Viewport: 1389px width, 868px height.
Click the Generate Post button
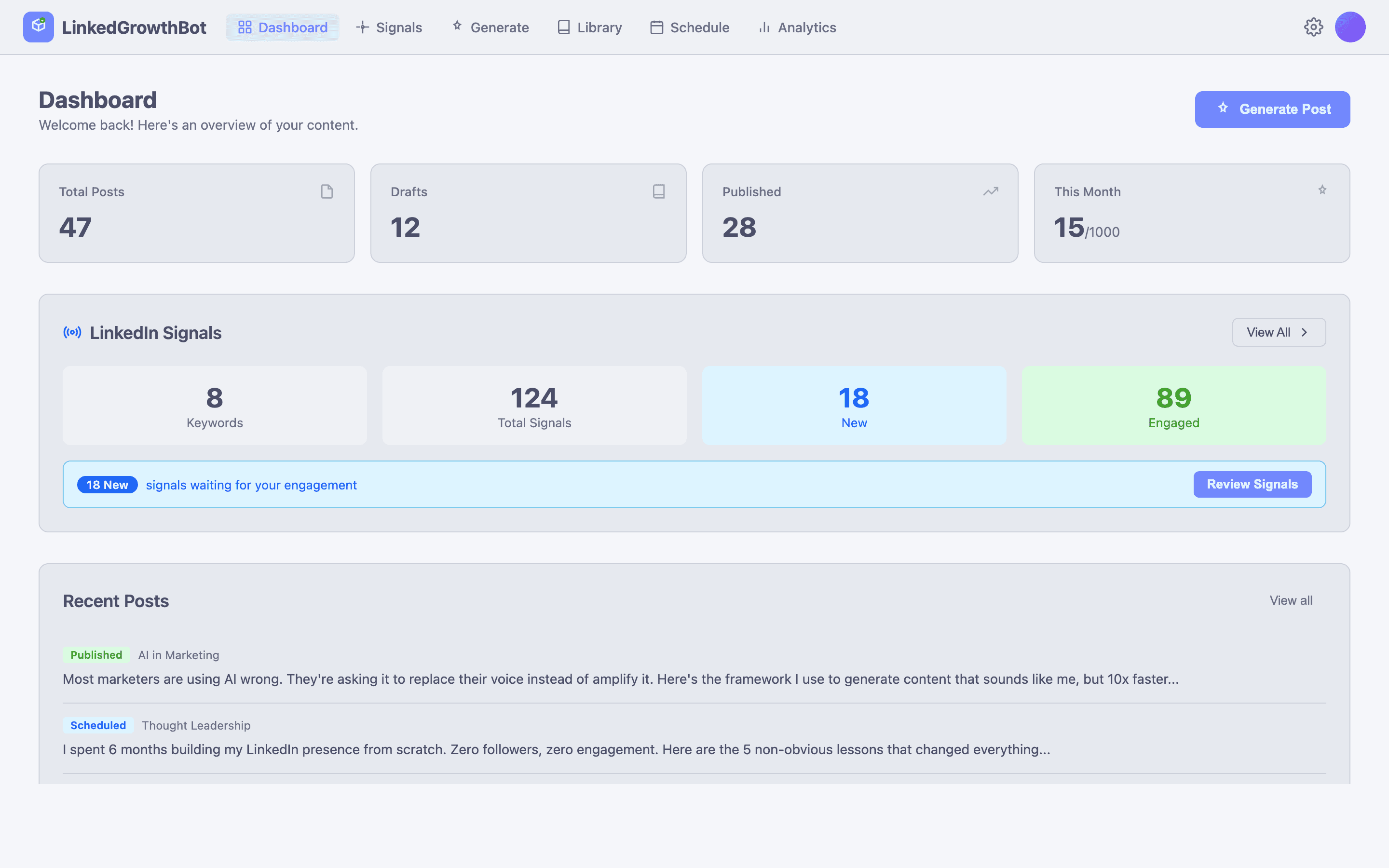tap(1272, 109)
